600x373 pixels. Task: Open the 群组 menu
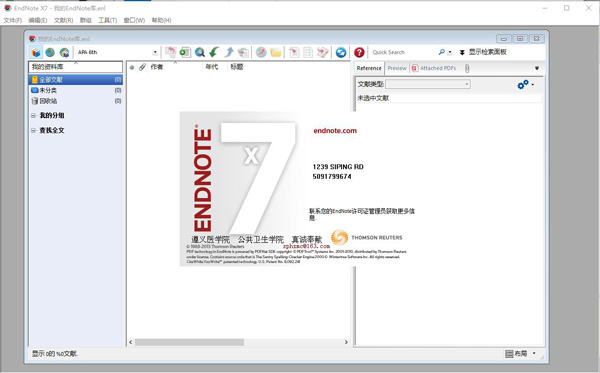coord(86,20)
